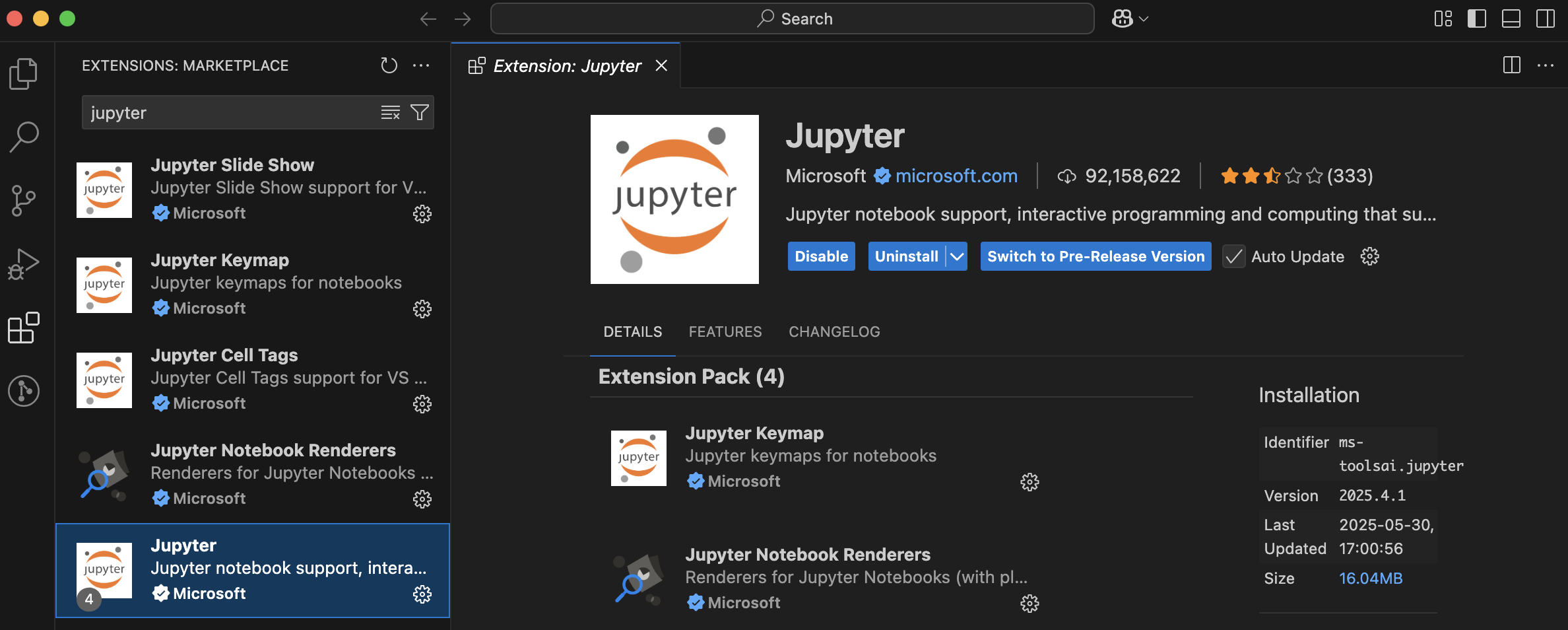Select the Extension: Jupyter editor tab
This screenshot has height=630, width=1568.
566,66
